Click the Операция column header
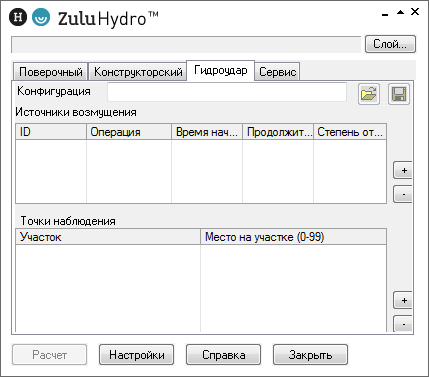The image size is (429, 377). click(129, 132)
